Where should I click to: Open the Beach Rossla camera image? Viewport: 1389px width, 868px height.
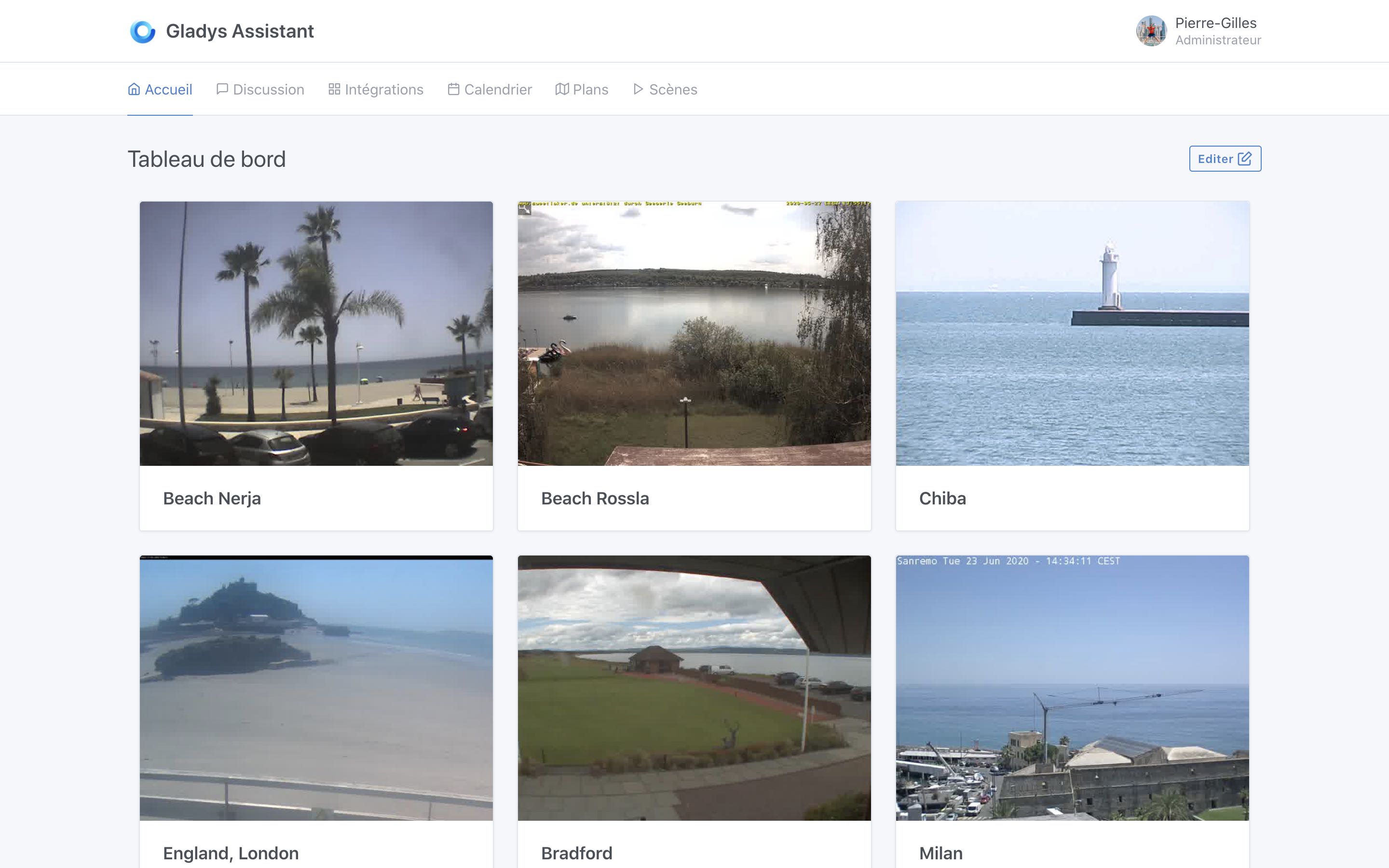(694, 333)
